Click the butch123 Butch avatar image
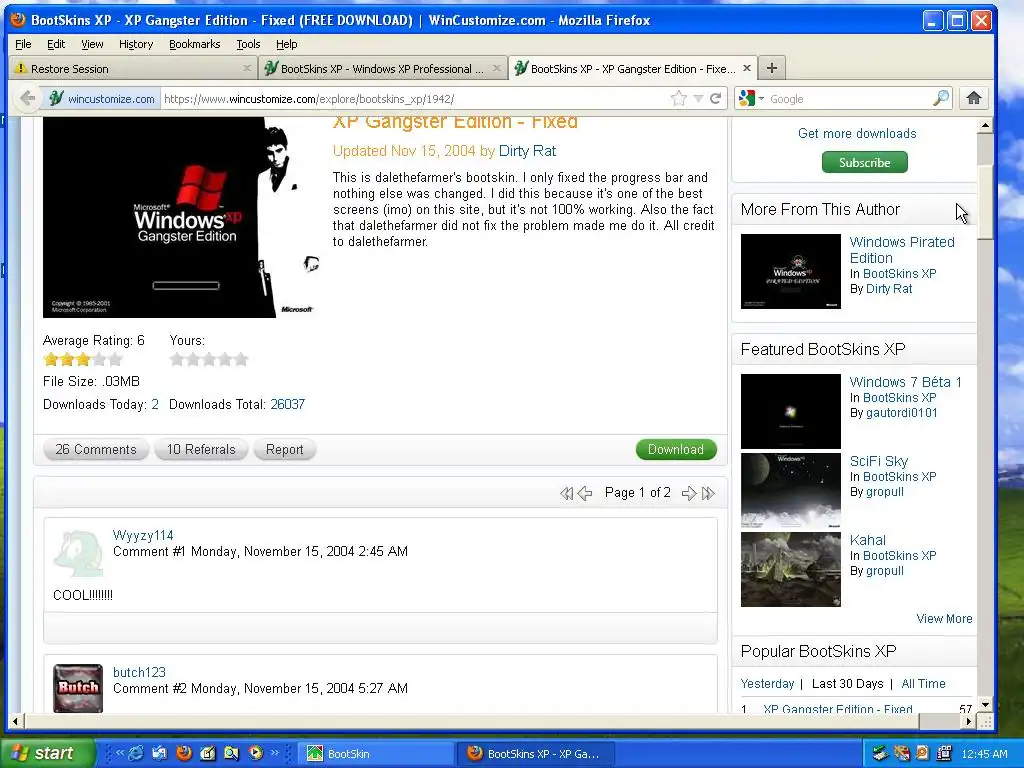 point(78,688)
